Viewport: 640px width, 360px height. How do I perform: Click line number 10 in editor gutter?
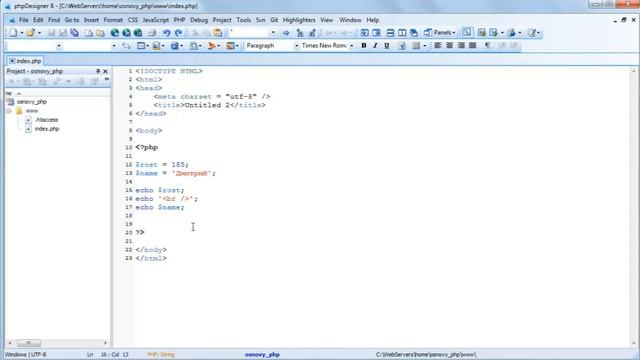click(129, 147)
